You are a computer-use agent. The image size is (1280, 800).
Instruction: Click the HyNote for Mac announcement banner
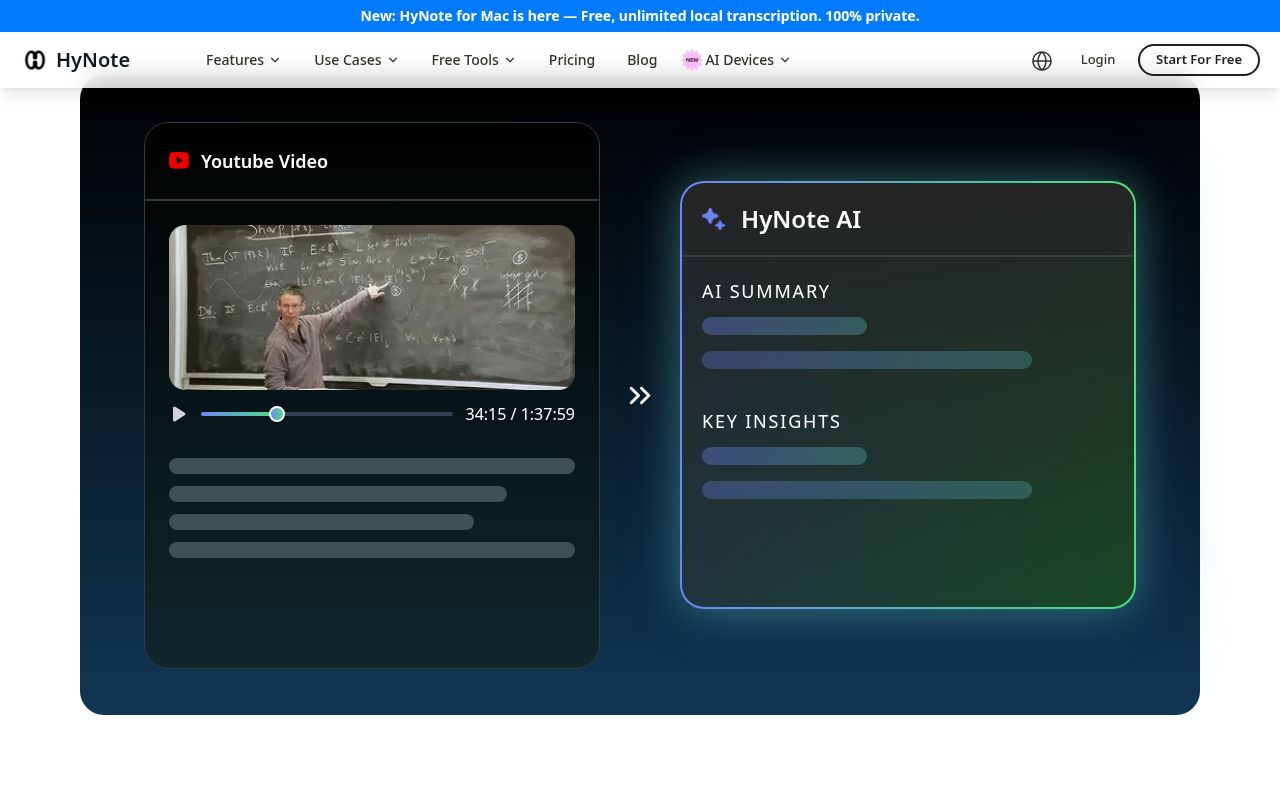(x=640, y=16)
